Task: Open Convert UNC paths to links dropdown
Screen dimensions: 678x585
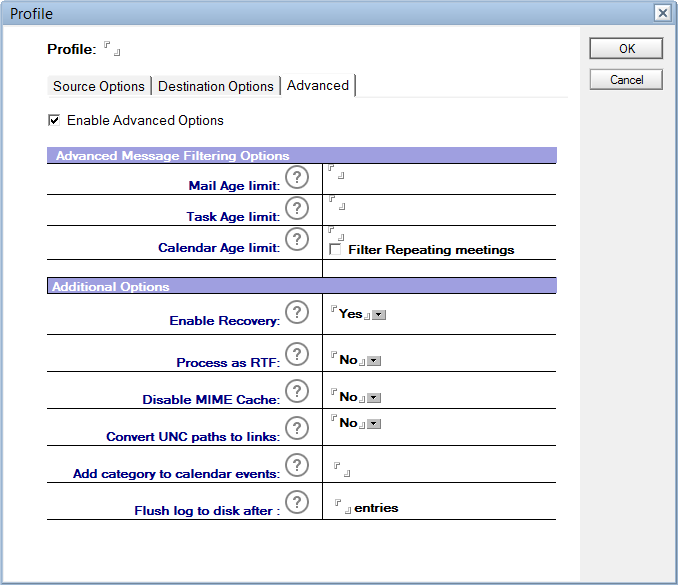Action: 375,423
